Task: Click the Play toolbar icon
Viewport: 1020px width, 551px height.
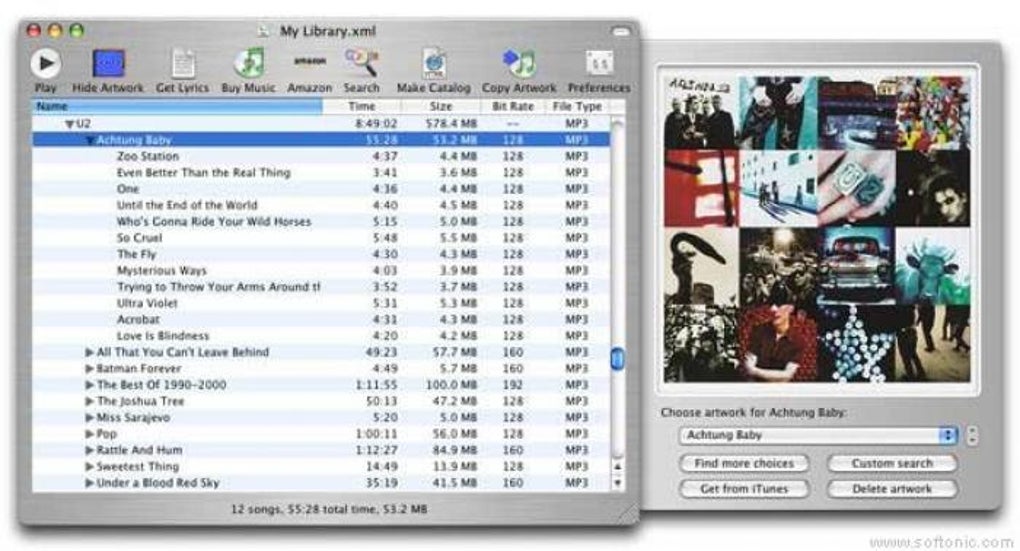Action: coord(46,63)
